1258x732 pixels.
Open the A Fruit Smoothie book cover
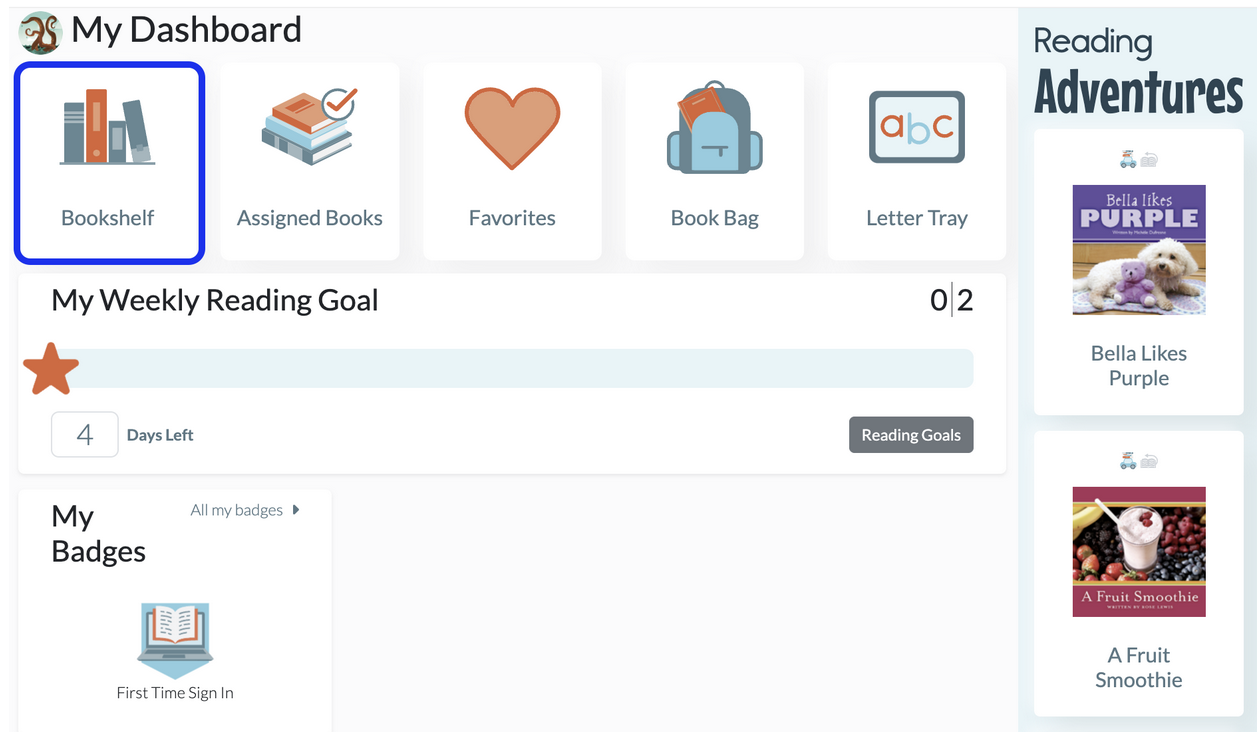click(x=1139, y=552)
